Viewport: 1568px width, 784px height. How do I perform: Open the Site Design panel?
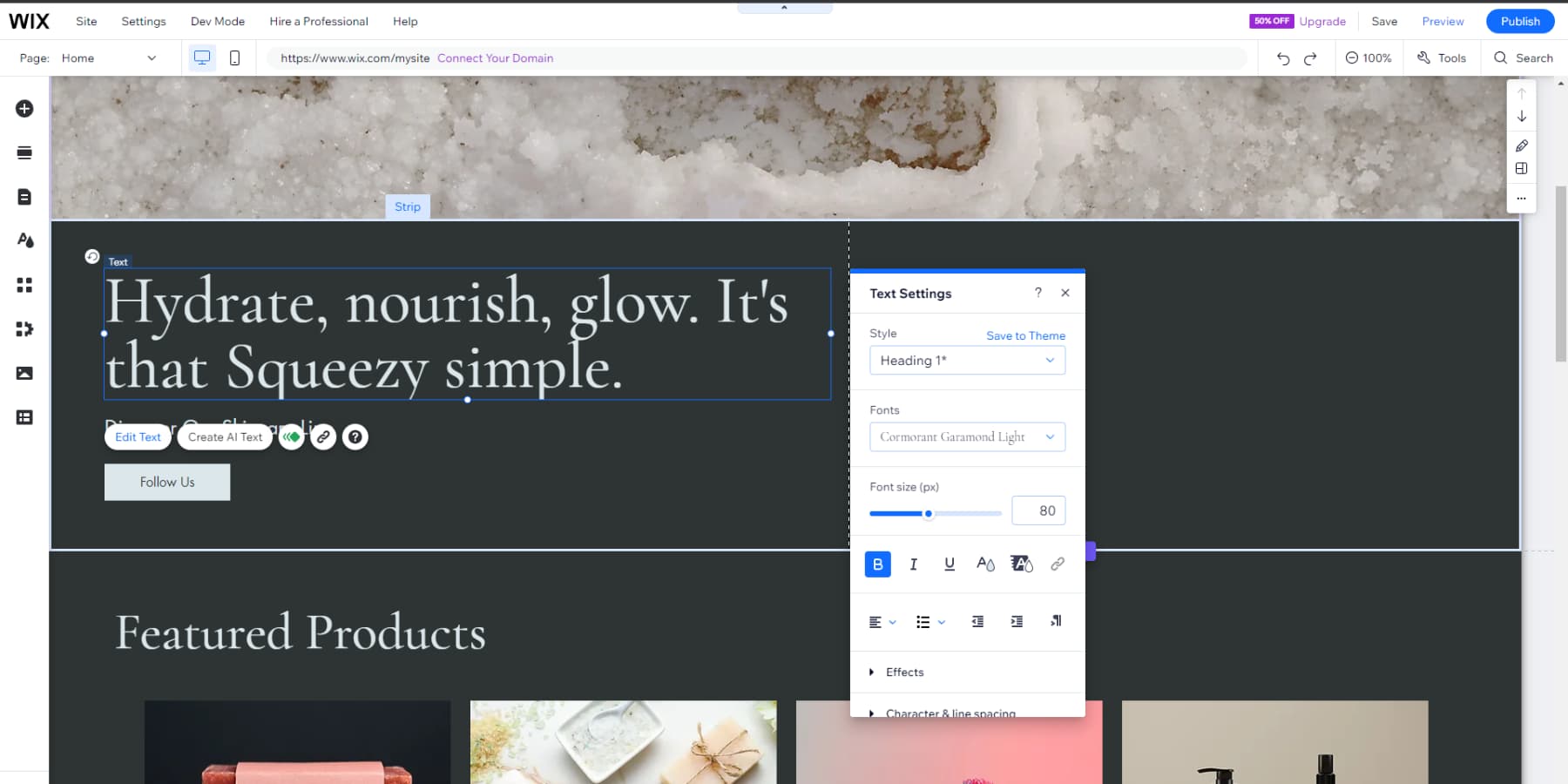(24, 240)
